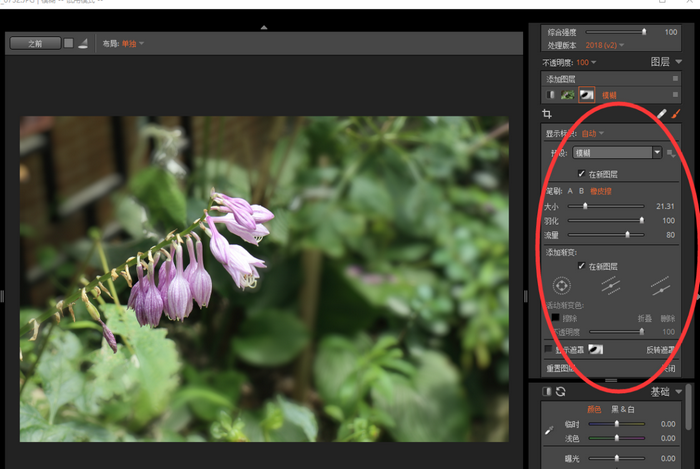
Task: Pick the white balance eyedropper icon
Action: 547,430
